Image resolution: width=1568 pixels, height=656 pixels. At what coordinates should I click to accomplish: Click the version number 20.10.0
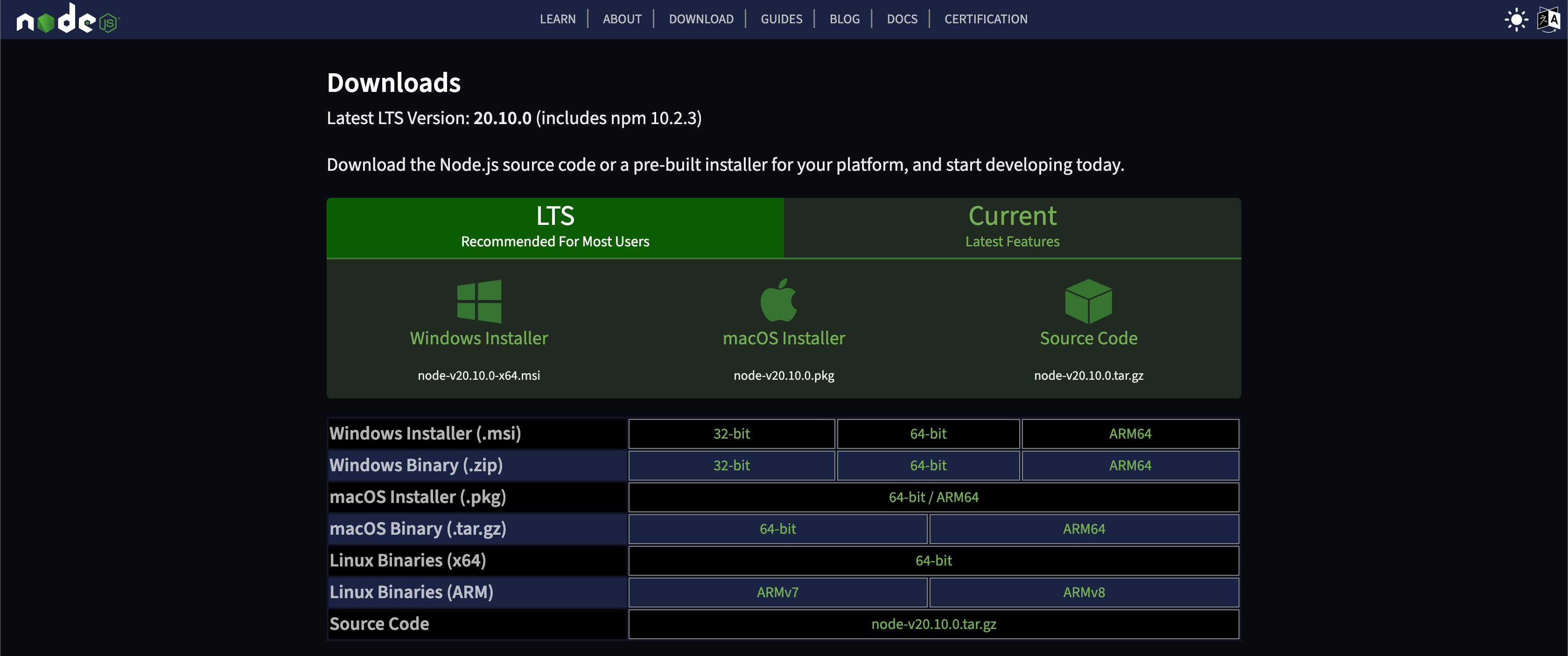pyautogui.click(x=502, y=118)
